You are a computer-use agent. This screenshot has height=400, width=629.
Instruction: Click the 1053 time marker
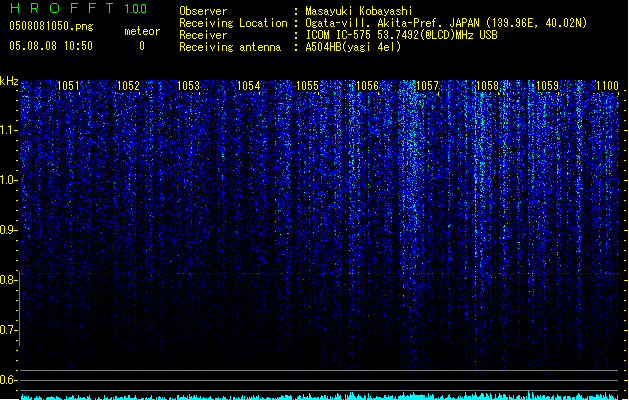pyautogui.click(x=188, y=86)
